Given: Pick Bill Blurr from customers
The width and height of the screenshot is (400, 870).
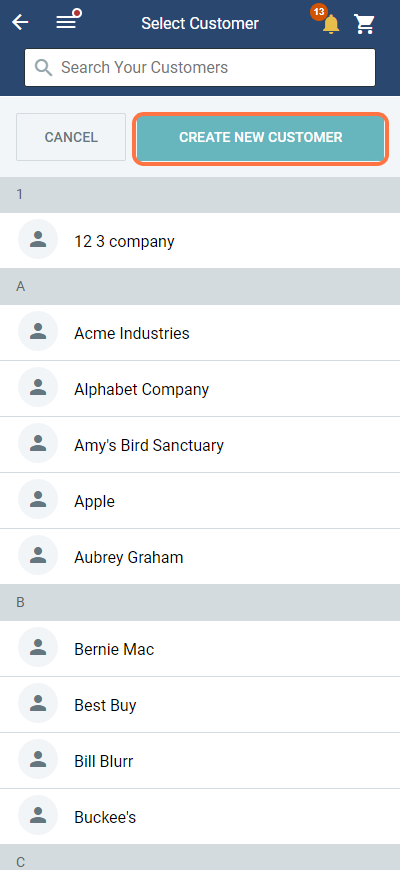Looking at the screenshot, I should [x=200, y=761].
